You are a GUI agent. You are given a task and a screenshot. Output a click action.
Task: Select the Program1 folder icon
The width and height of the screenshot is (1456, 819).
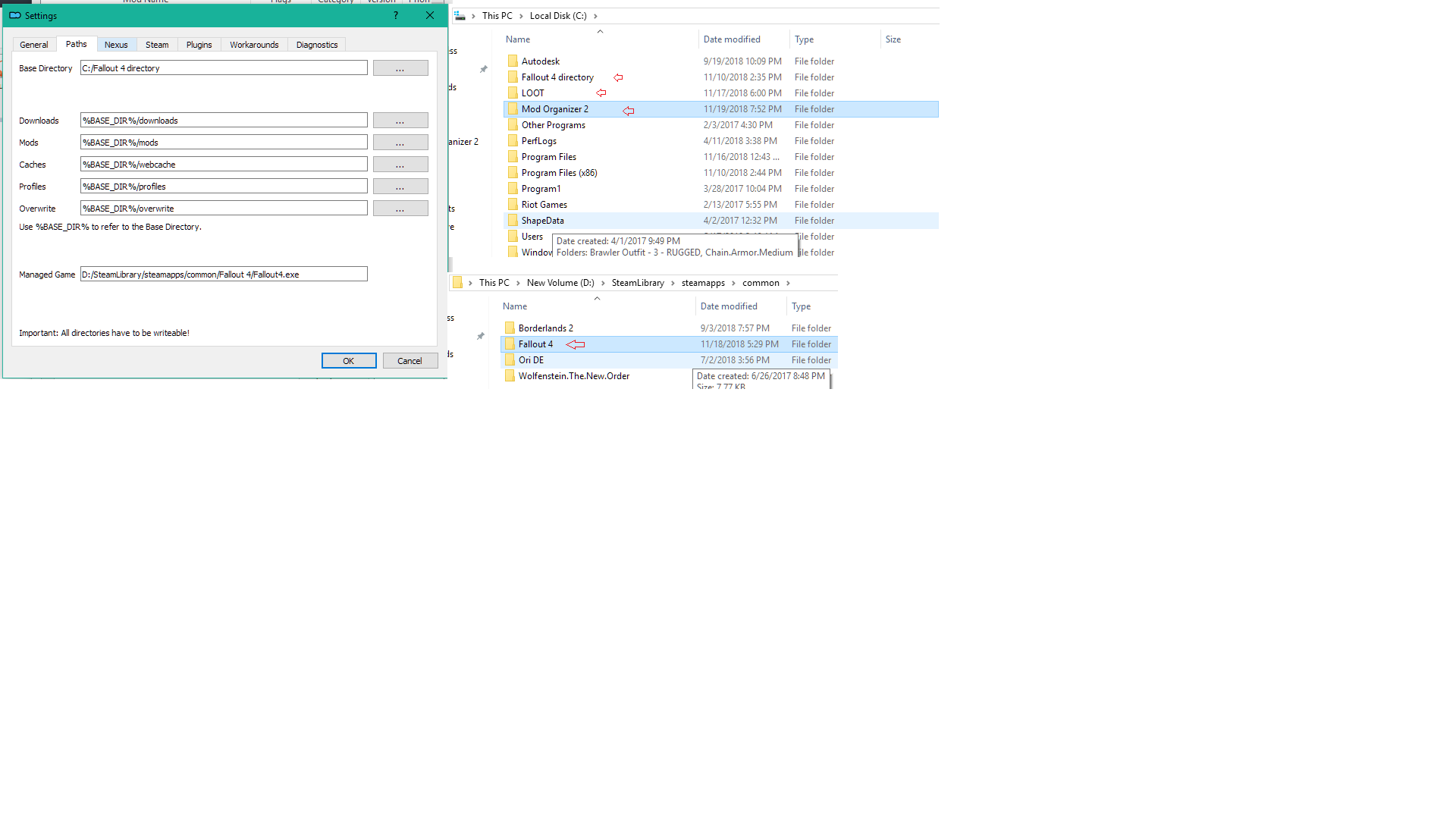coord(513,188)
